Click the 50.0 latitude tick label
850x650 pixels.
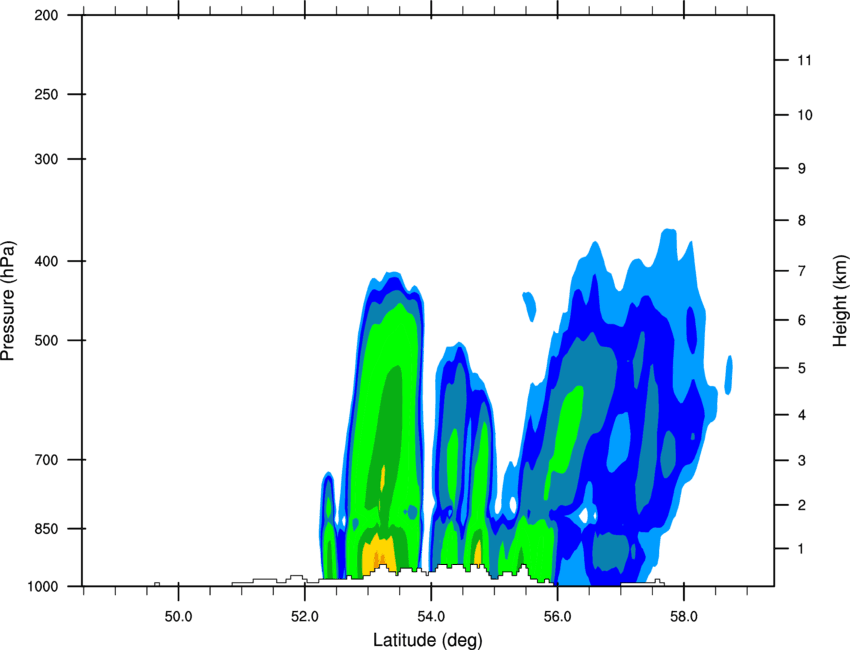click(179, 617)
